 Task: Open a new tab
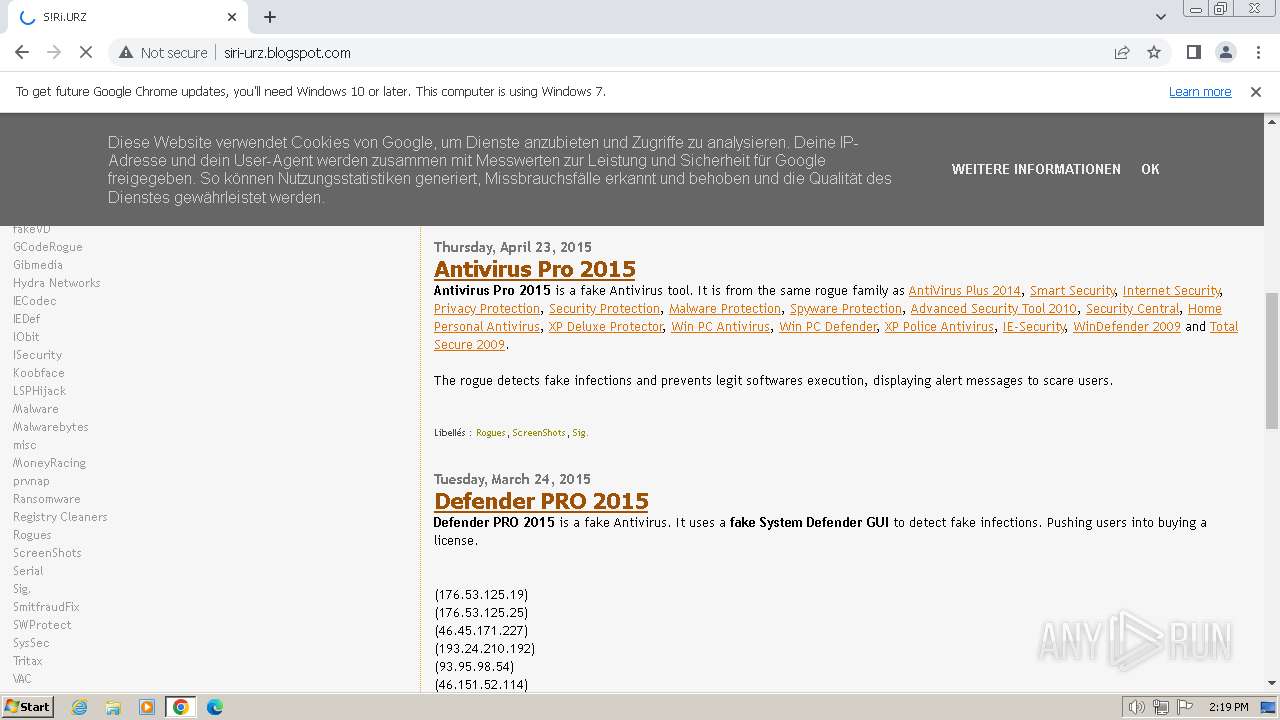(270, 17)
